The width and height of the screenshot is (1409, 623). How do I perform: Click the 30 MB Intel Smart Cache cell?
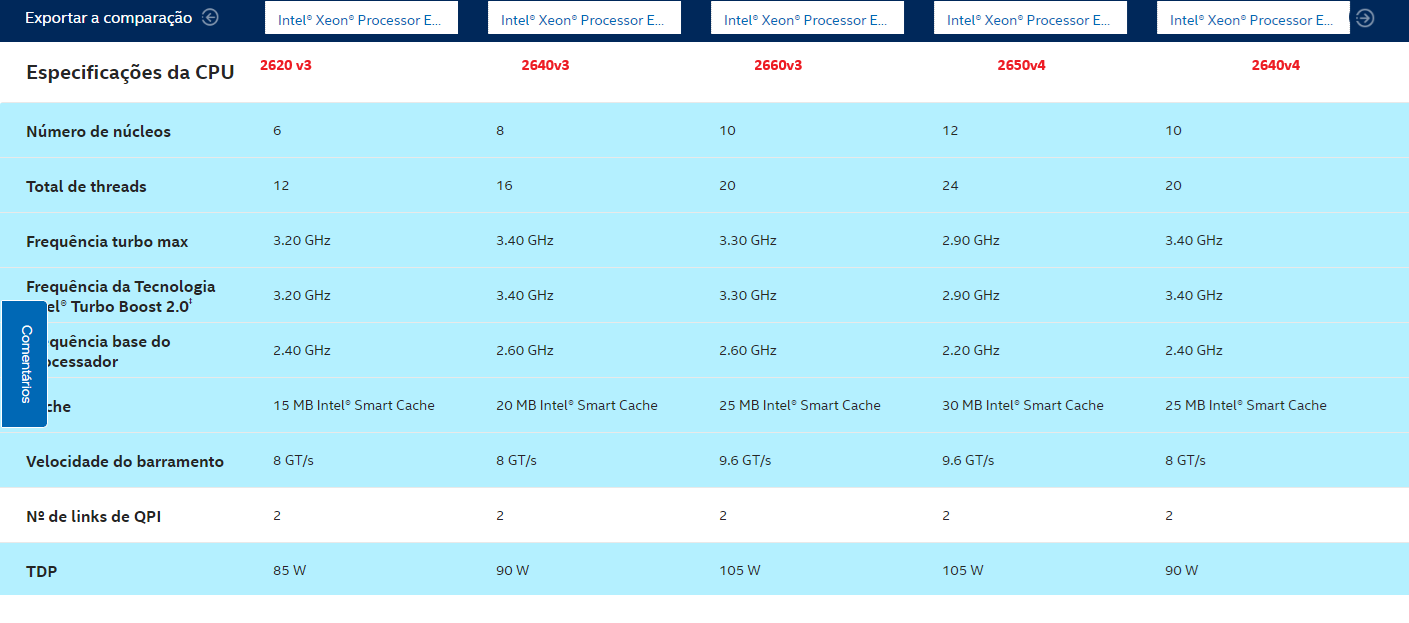pyautogui.click(x=1022, y=405)
